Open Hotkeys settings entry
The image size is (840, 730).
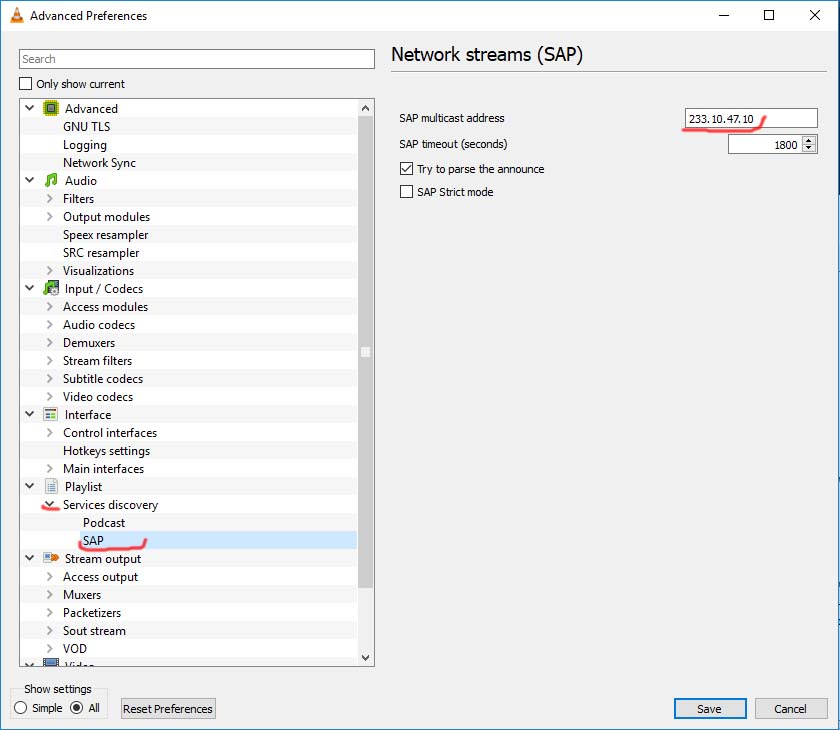(x=106, y=451)
